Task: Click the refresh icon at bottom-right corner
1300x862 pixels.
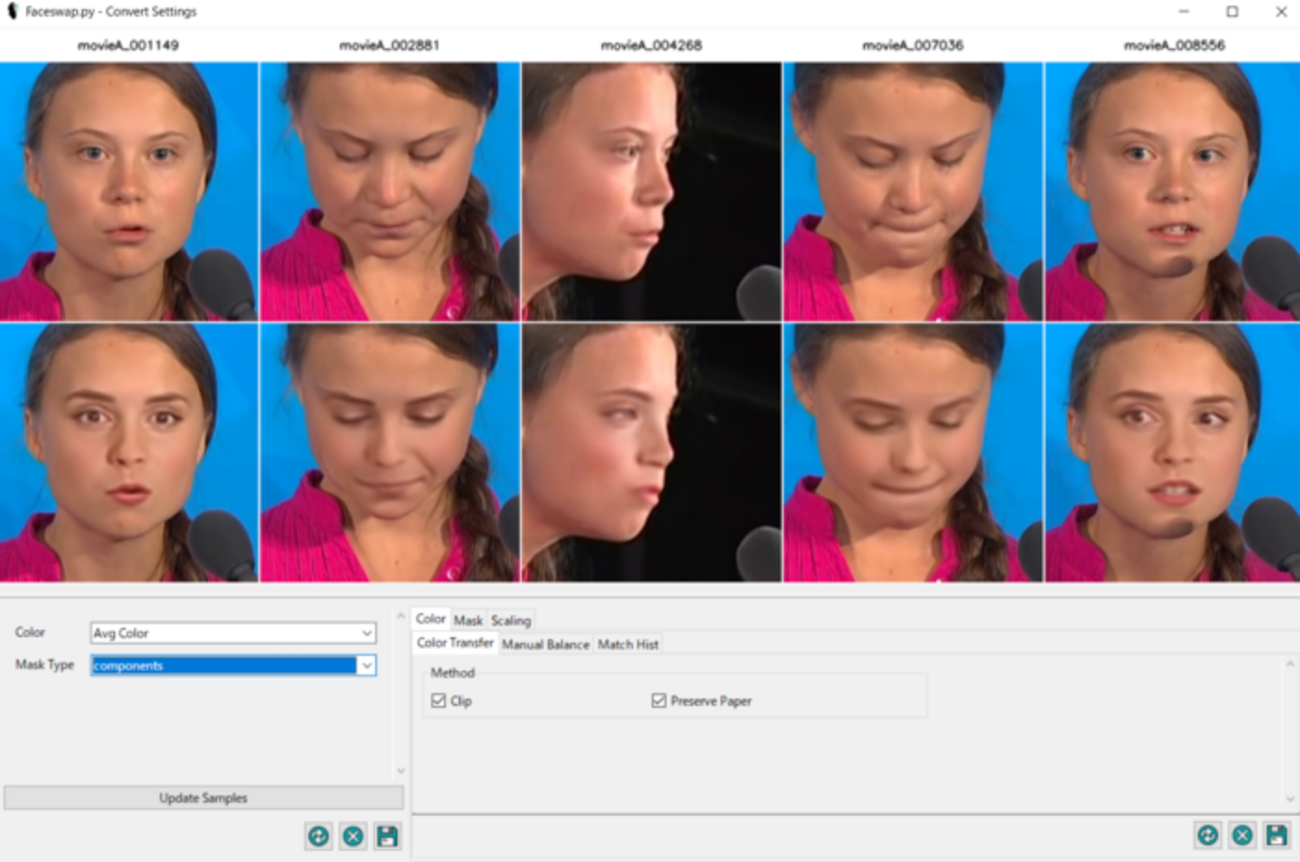Action: coord(1207,836)
